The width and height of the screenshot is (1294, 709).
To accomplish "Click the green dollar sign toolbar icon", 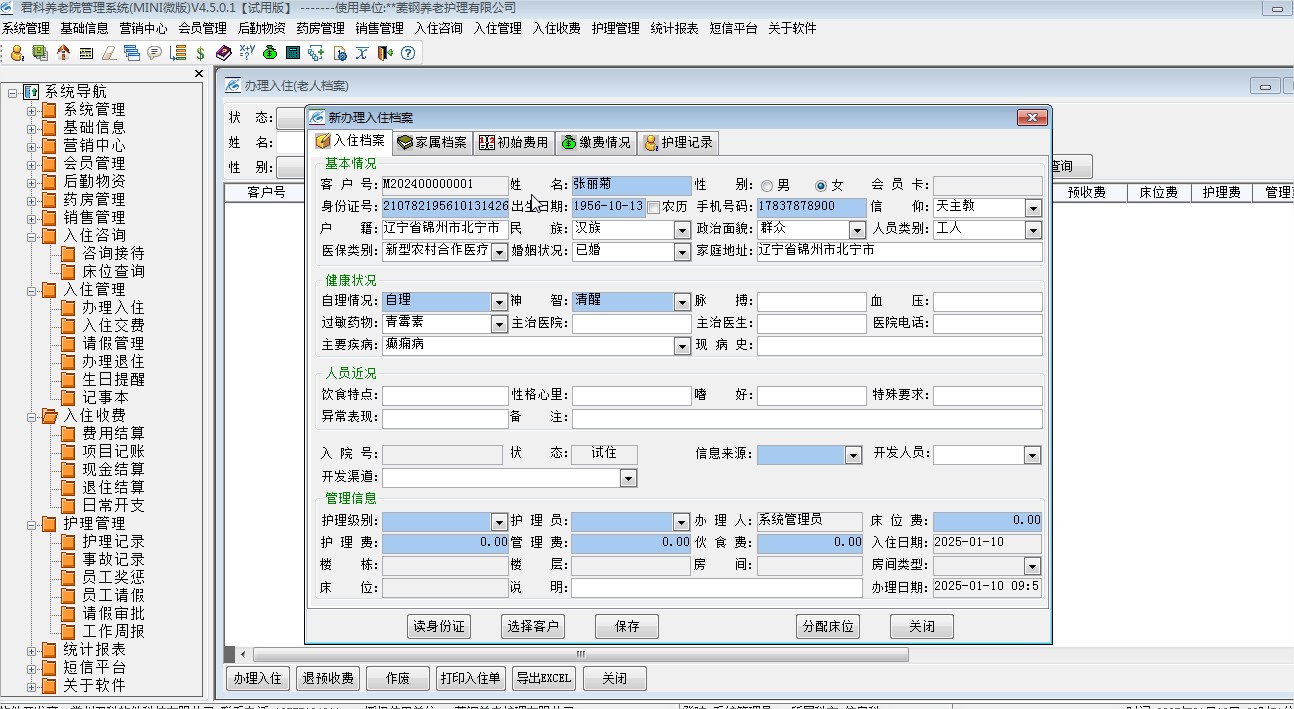I will (x=200, y=53).
